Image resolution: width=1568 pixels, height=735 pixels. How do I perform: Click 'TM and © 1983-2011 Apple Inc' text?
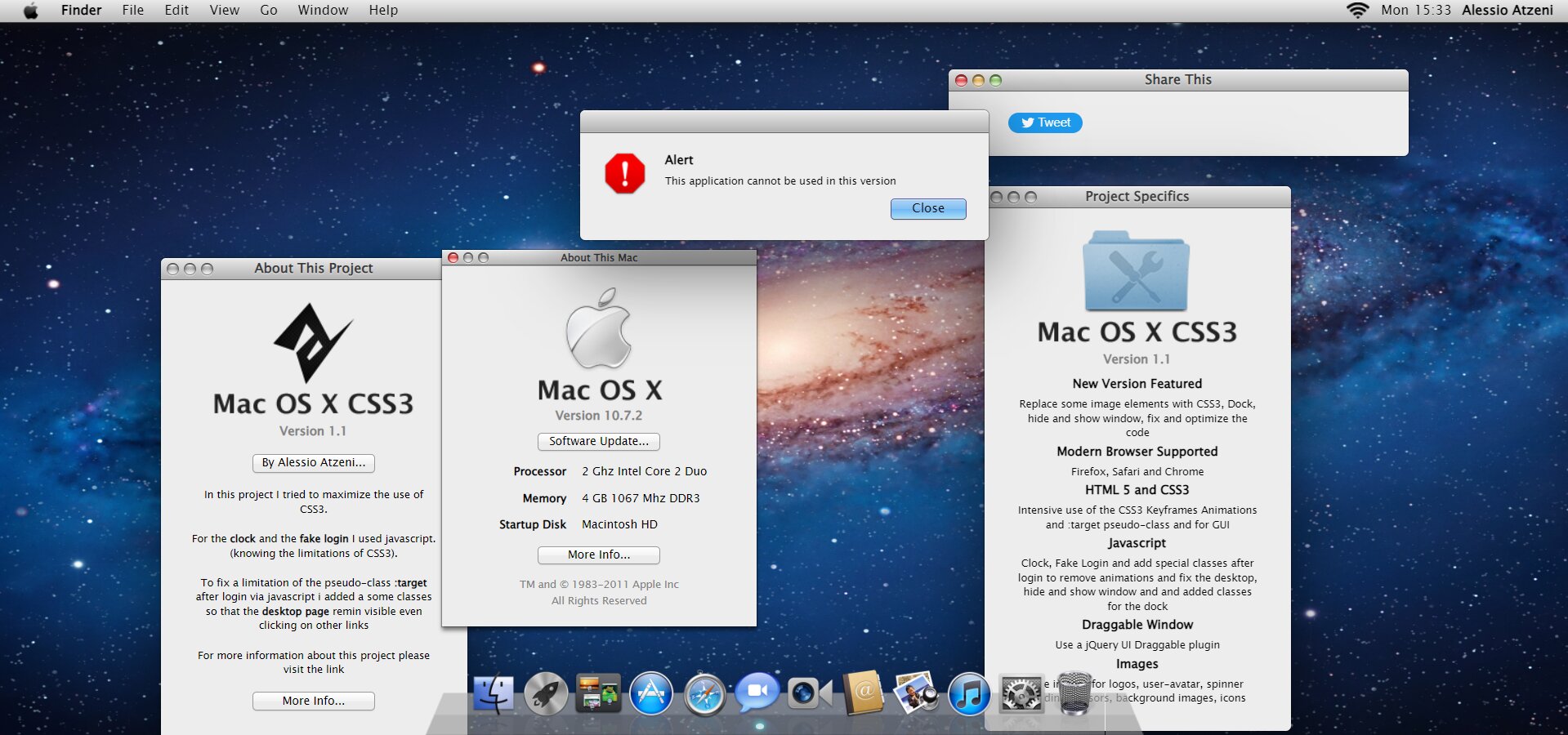pos(599,585)
